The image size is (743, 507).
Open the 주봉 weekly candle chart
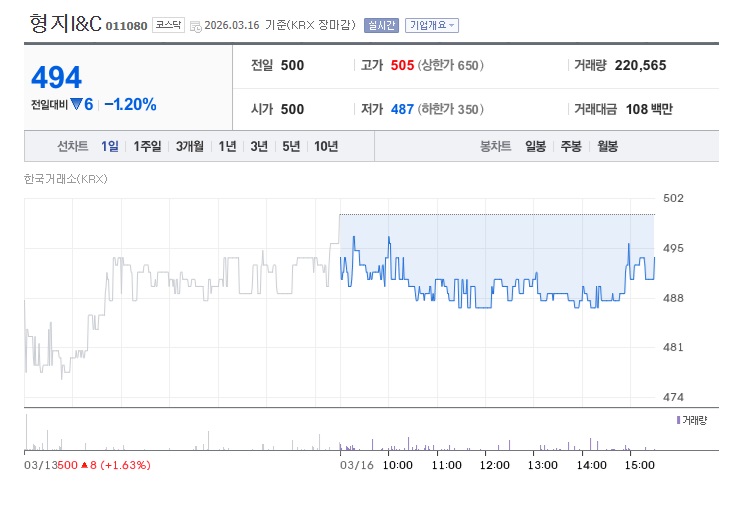click(x=571, y=146)
